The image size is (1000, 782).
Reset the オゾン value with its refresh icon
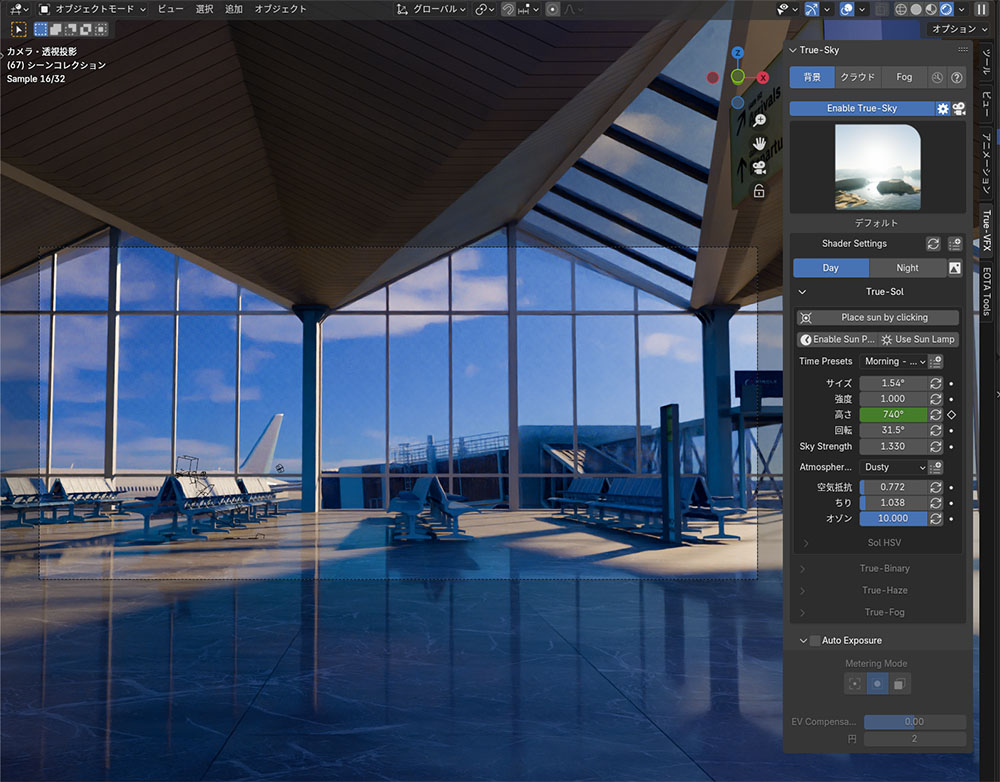pyautogui.click(x=935, y=519)
